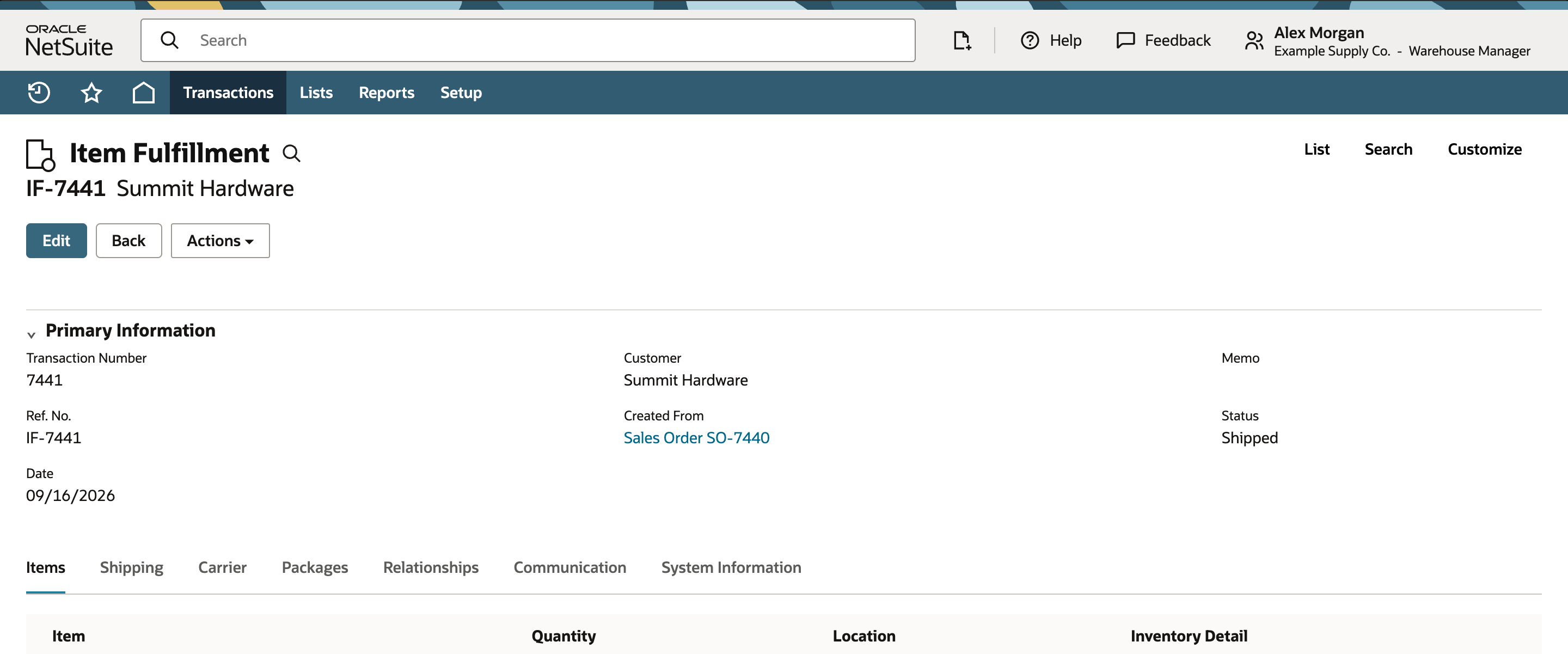Click the Feedback speech bubble icon
Viewport: 1568px width, 654px height.
(1125, 40)
